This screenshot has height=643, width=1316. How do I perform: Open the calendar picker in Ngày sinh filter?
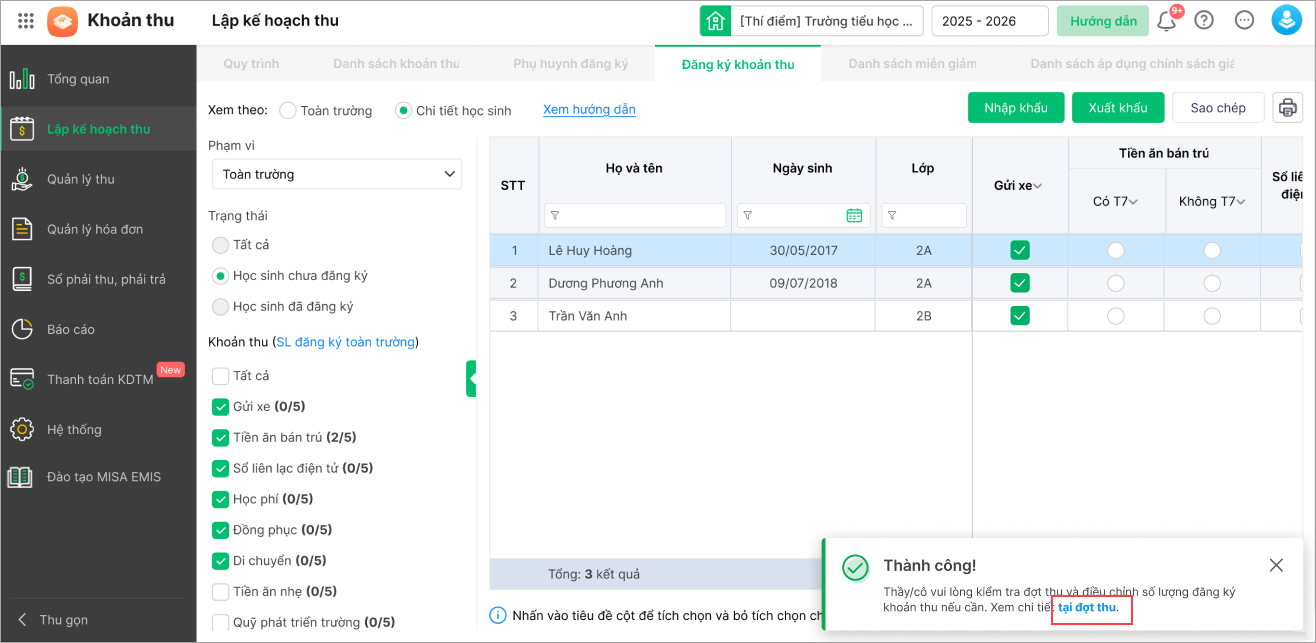854,215
